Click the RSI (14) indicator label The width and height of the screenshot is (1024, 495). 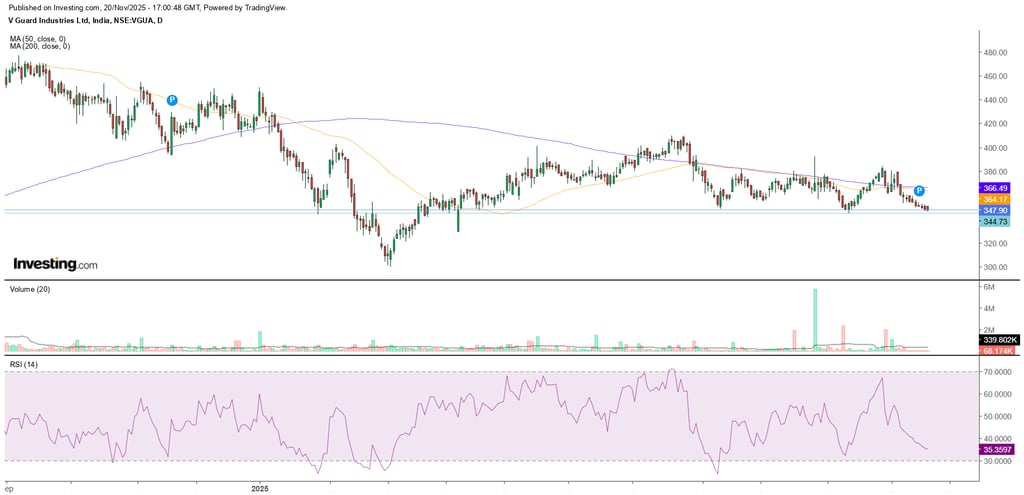coord(22,364)
